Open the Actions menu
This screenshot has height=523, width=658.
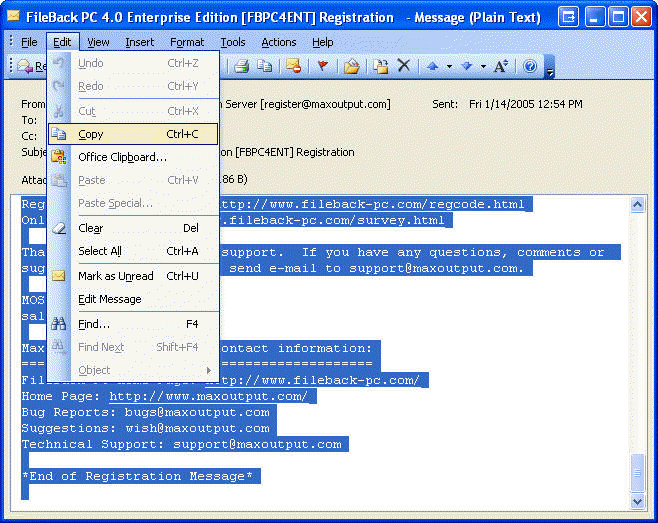[279, 42]
